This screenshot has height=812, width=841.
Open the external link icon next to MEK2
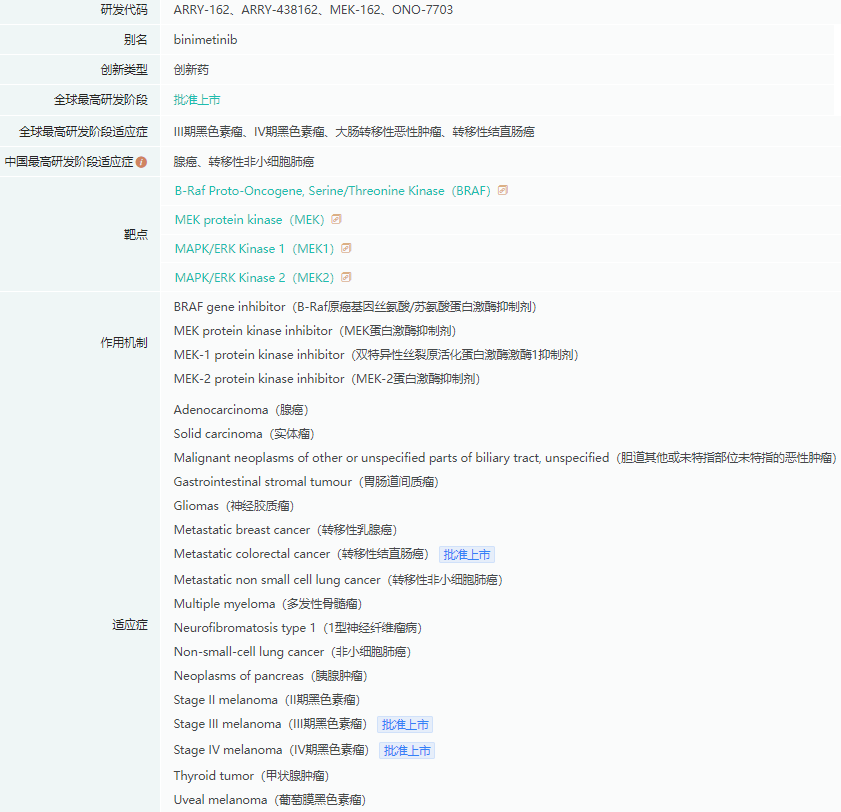(346, 277)
